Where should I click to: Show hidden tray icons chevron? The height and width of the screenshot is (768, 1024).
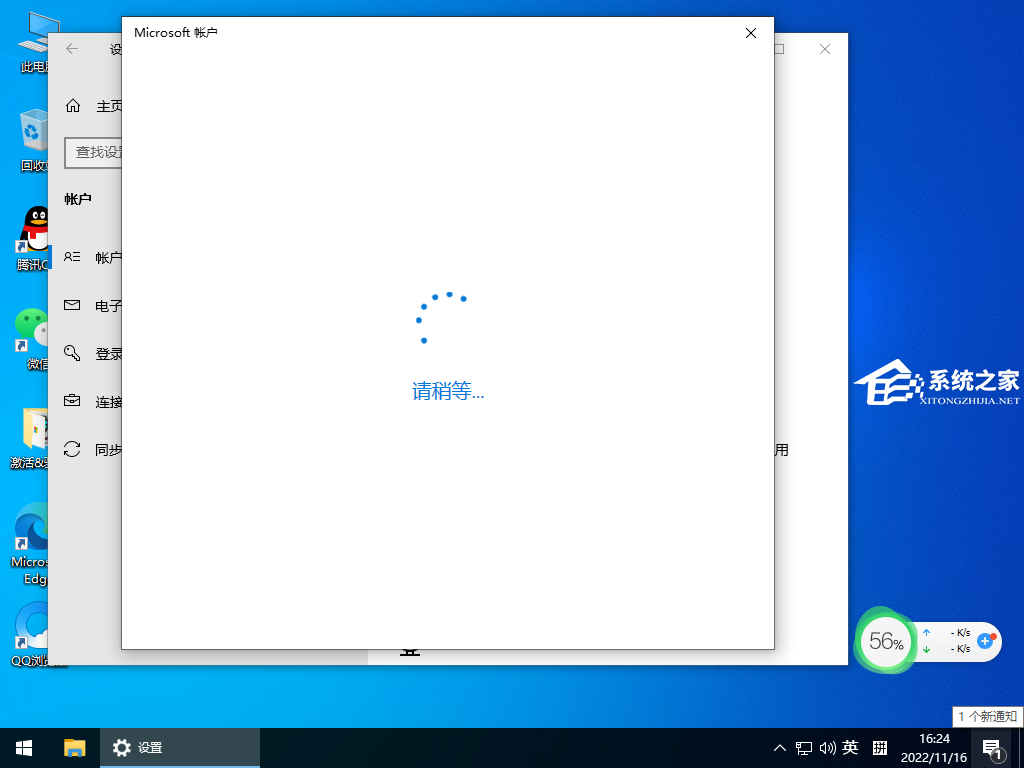pos(780,747)
